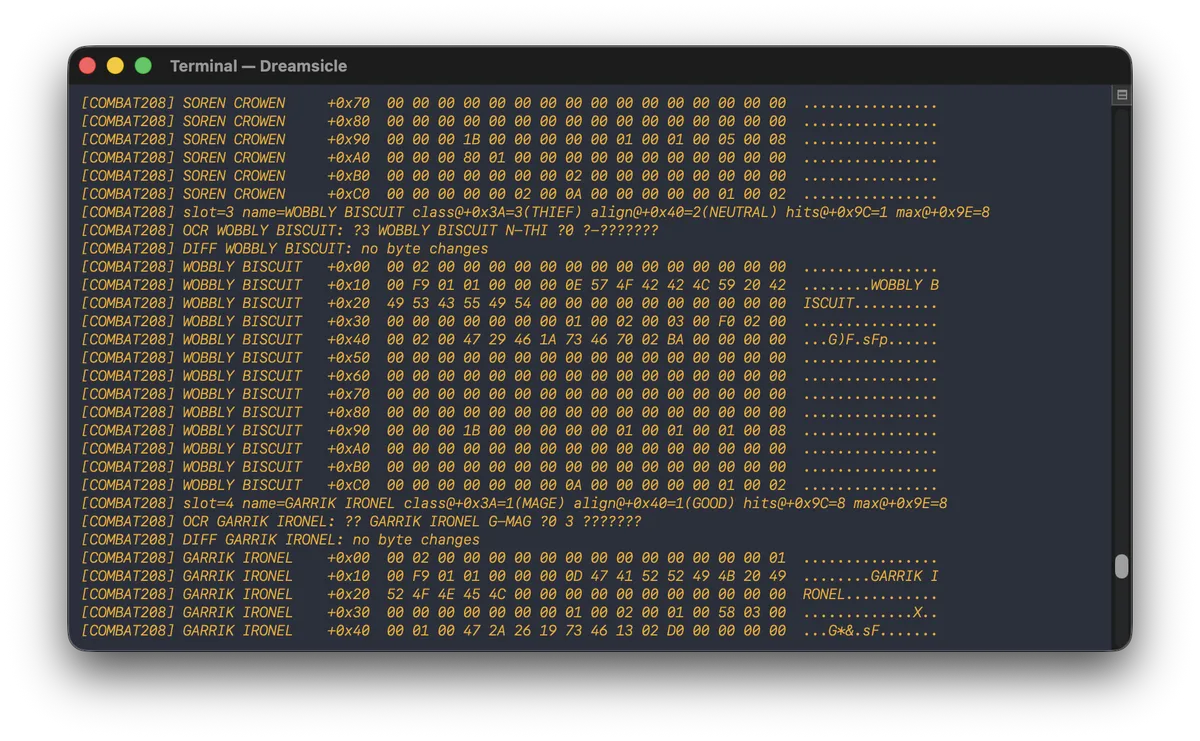Click the 'slot=4 name=GARRIK IRONEL' line
Screen dimensions: 1200x741
[514, 503]
